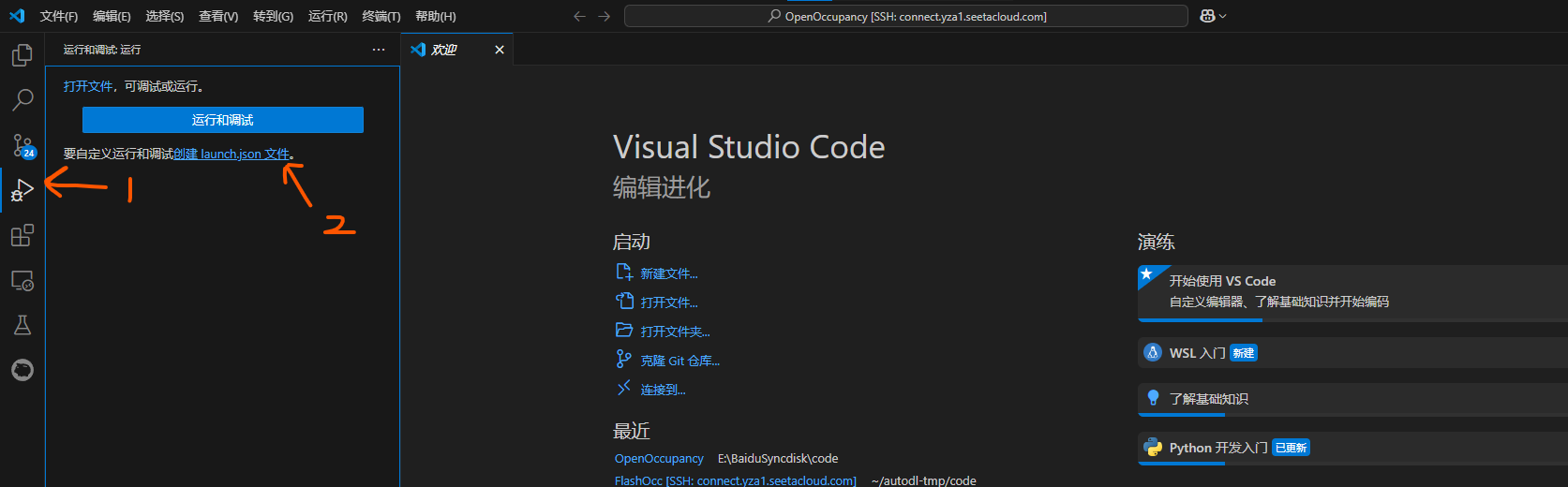This screenshot has height=487, width=1568.
Task: Click the Linux penguin icon for WSL
Action: (1153, 352)
